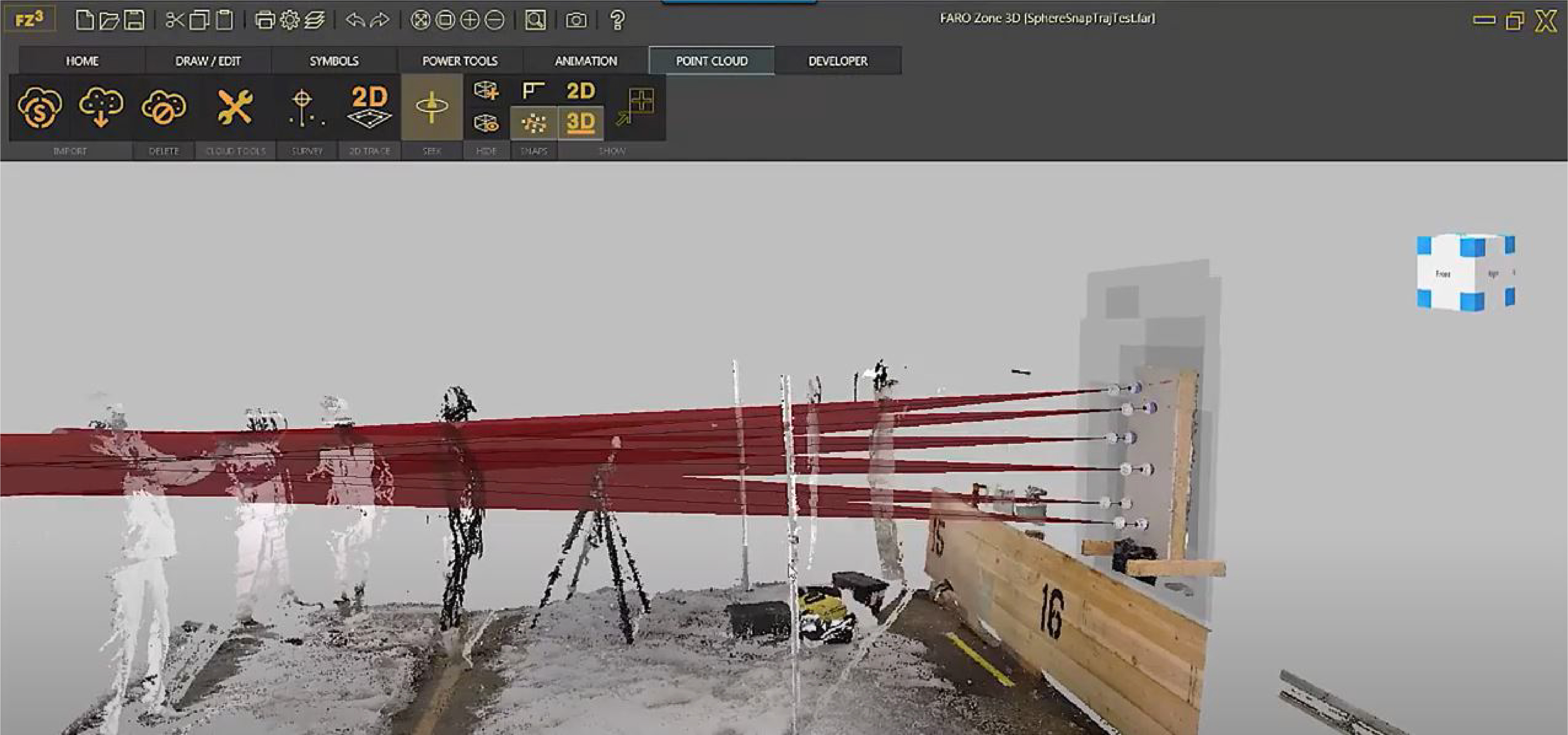The height and width of the screenshot is (735, 1568).
Task: Cut selection with the scissors icon
Action: pos(175,20)
